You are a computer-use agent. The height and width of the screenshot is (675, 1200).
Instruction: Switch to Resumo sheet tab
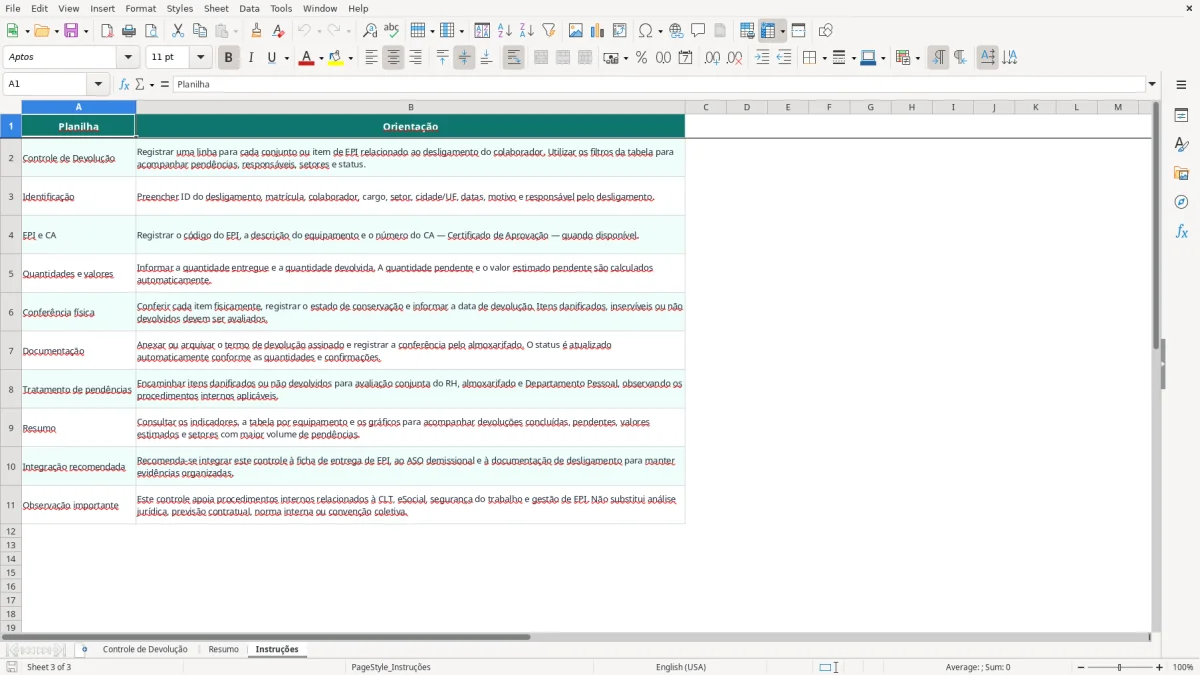[223, 649]
